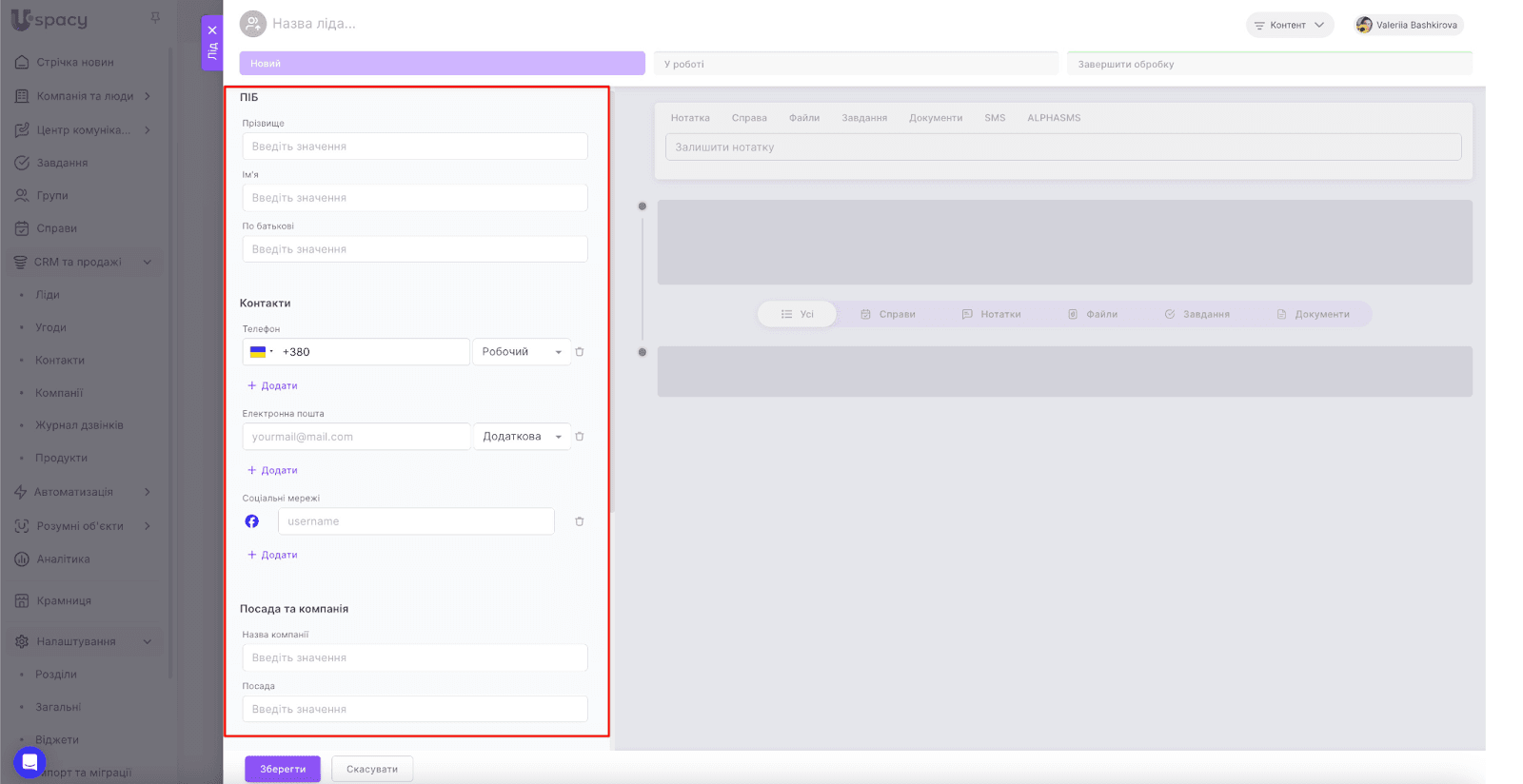Open Ліди in the sidebar
The width and height of the screenshot is (1523, 784).
[48, 295]
